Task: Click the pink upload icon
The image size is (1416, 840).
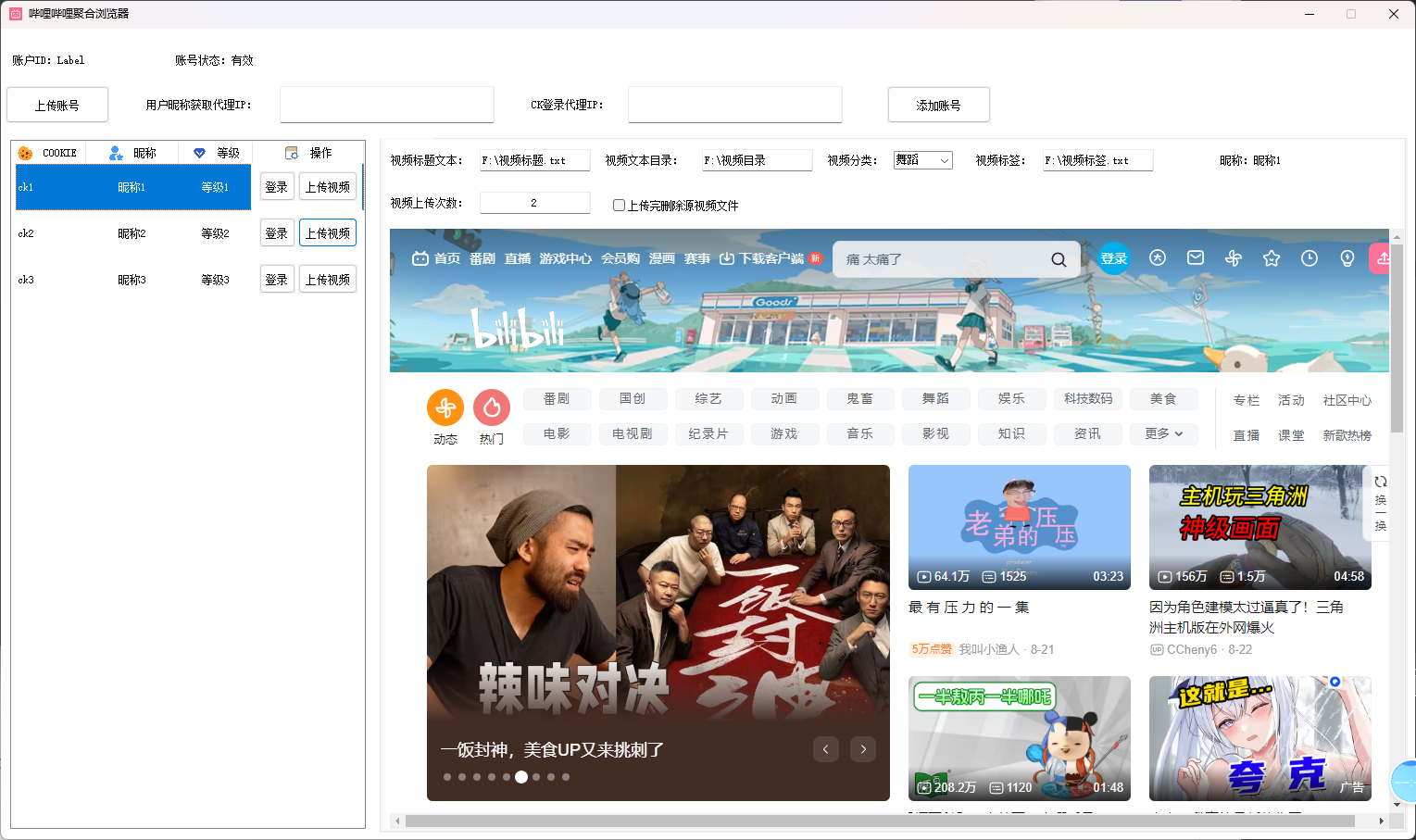Action: coord(1382,258)
